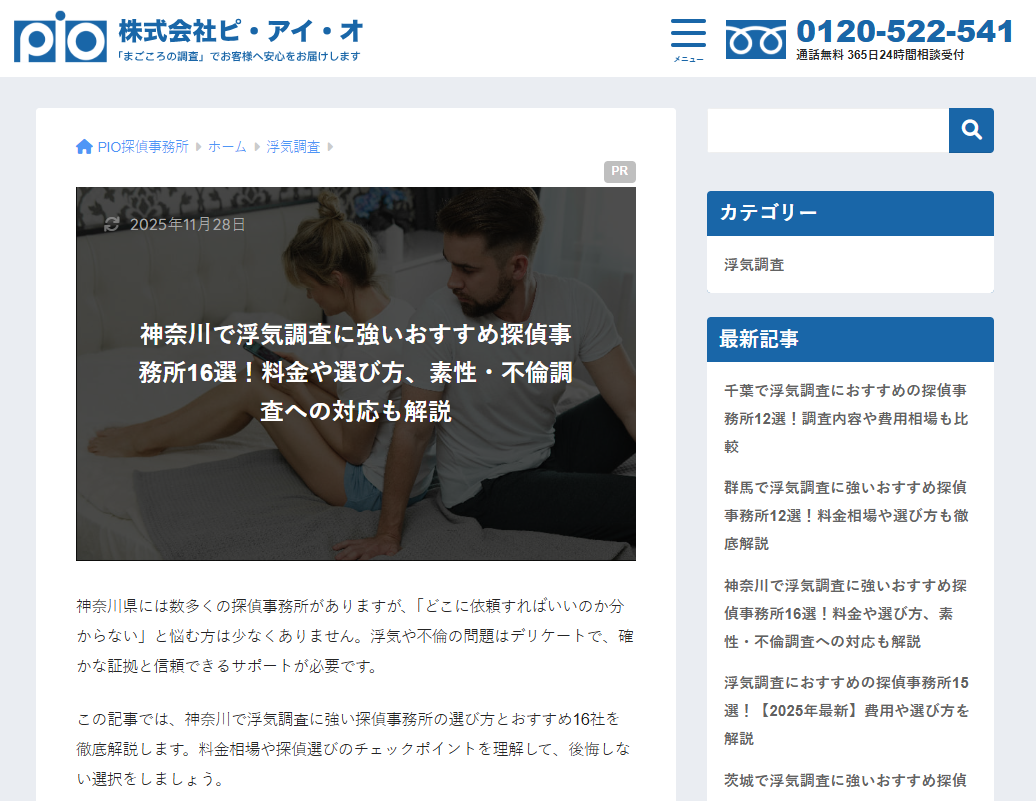The width and height of the screenshot is (1036, 801).
Task: Click the article hero image
Action: tap(355, 480)
